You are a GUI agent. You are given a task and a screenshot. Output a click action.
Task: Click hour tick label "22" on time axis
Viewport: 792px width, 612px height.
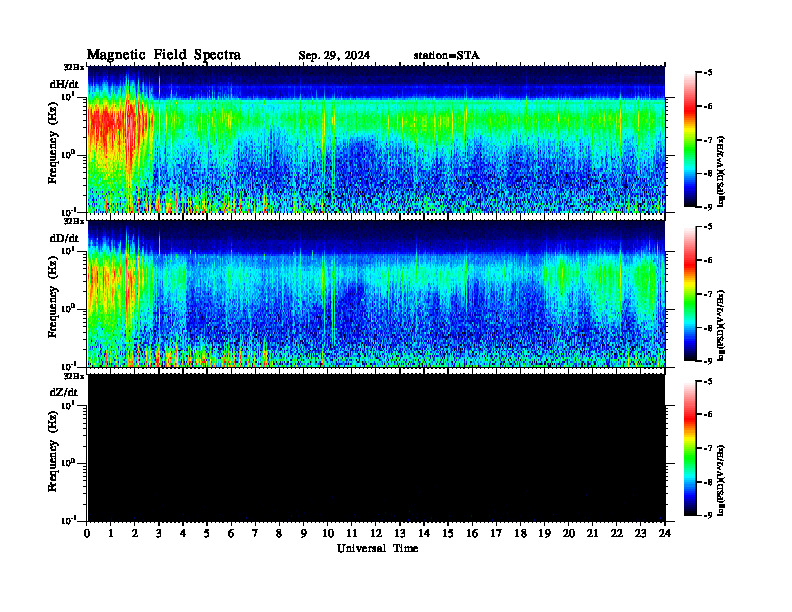(616, 534)
